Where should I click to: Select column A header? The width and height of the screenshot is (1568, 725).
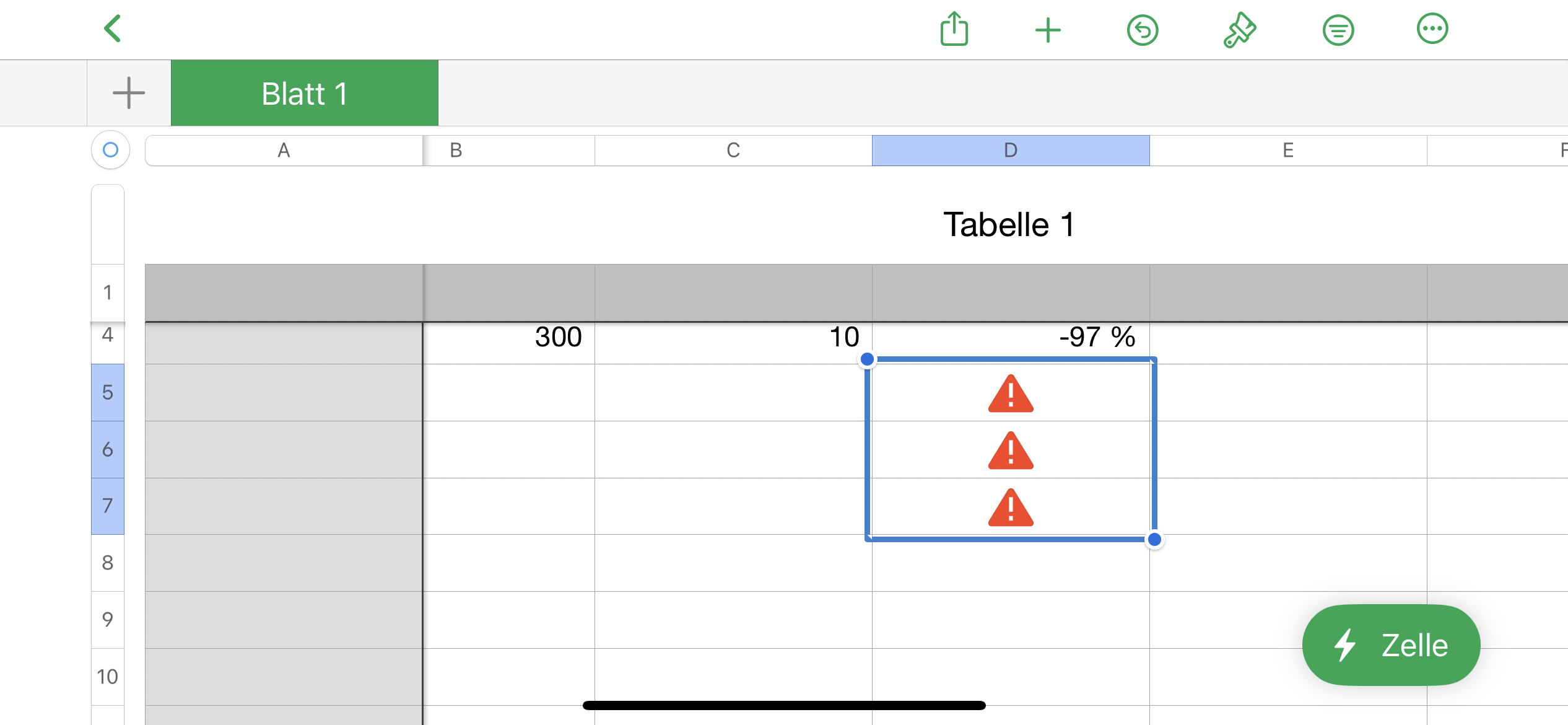click(x=284, y=151)
